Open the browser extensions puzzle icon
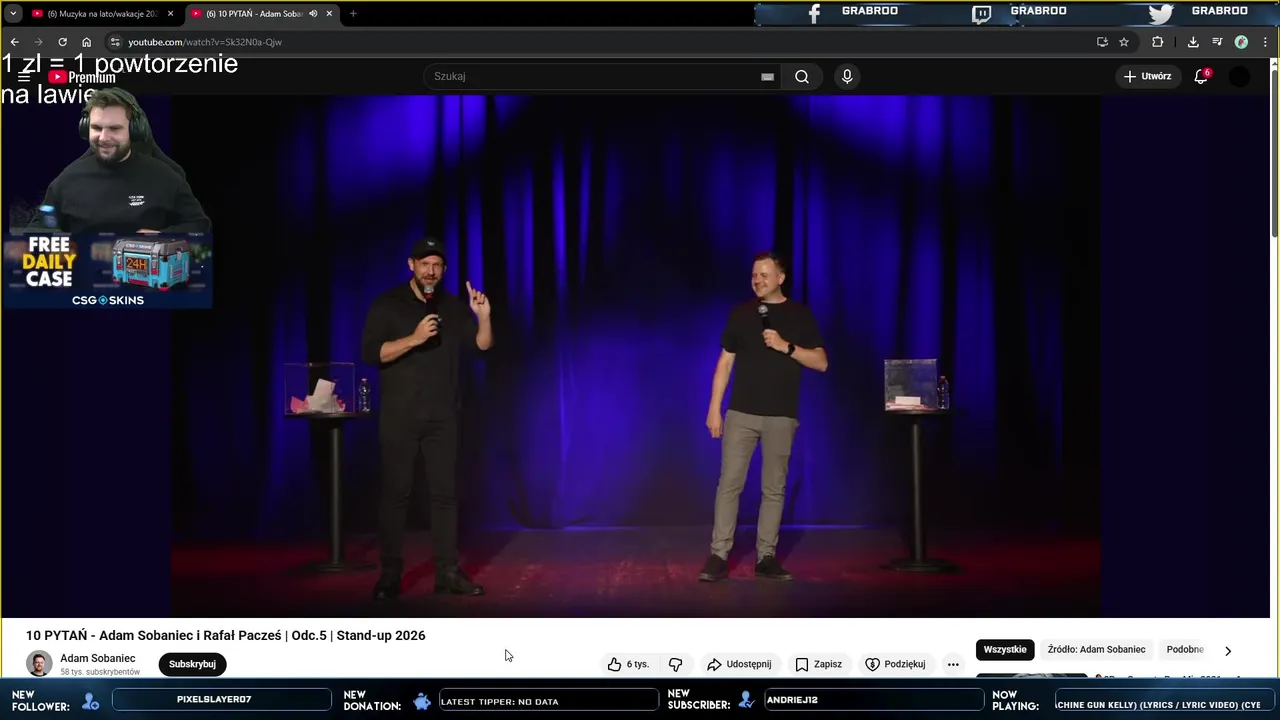Viewport: 1280px width, 720px height. (1158, 42)
